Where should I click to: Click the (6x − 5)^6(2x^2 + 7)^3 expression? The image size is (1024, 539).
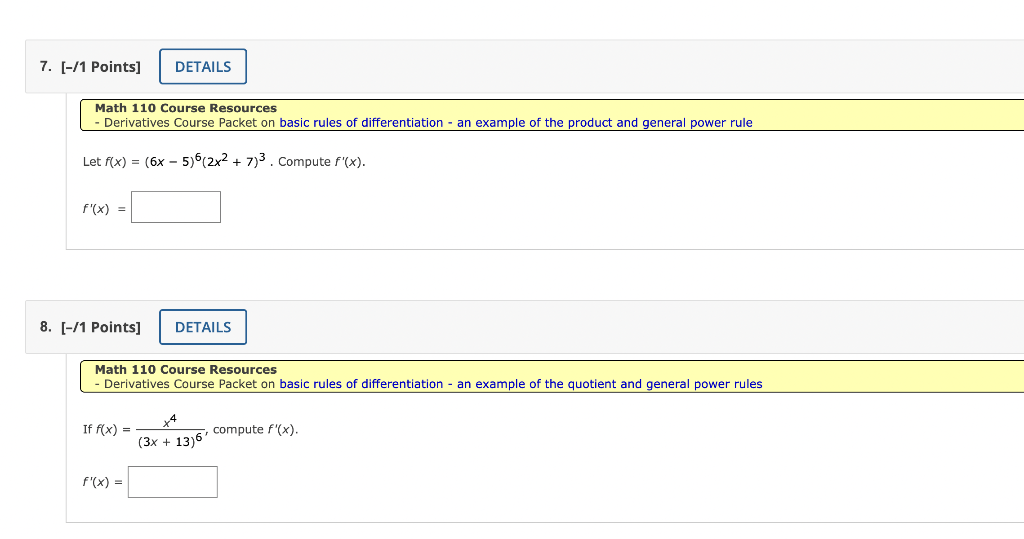[x=205, y=161]
